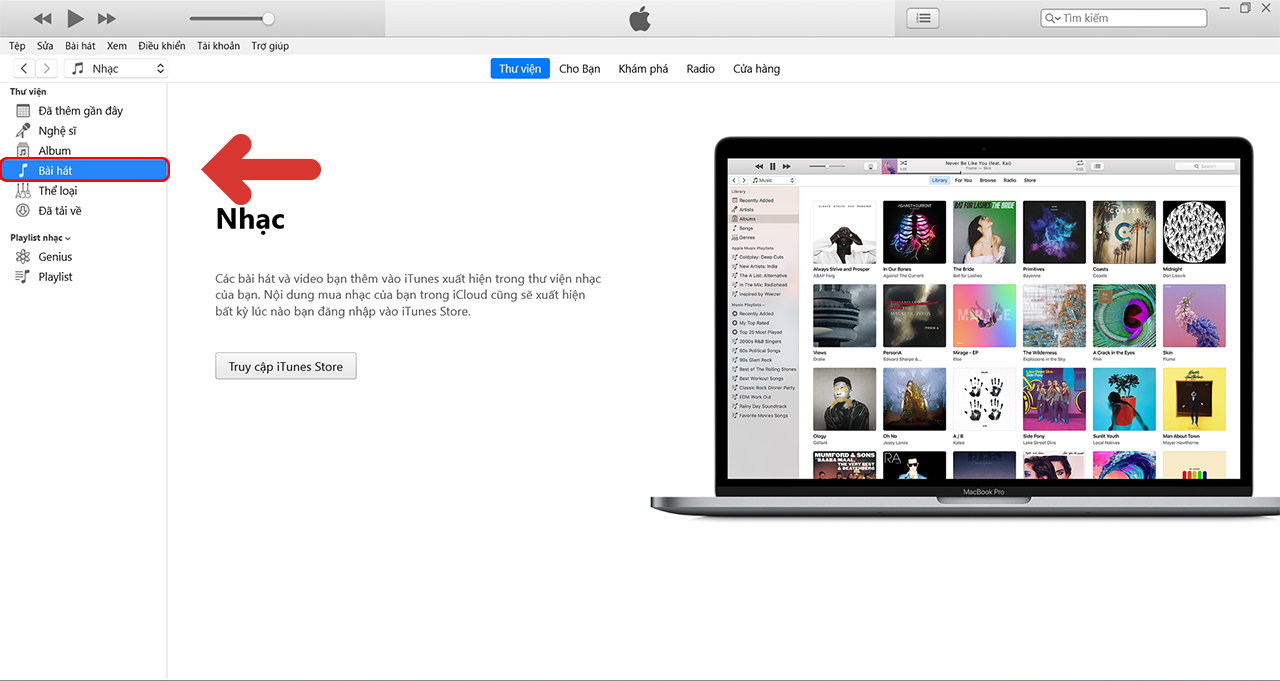Viewport: 1280px width, 681px height.
Task: Switch to the Thư viện tab
Action: click(x=520, y=68)
